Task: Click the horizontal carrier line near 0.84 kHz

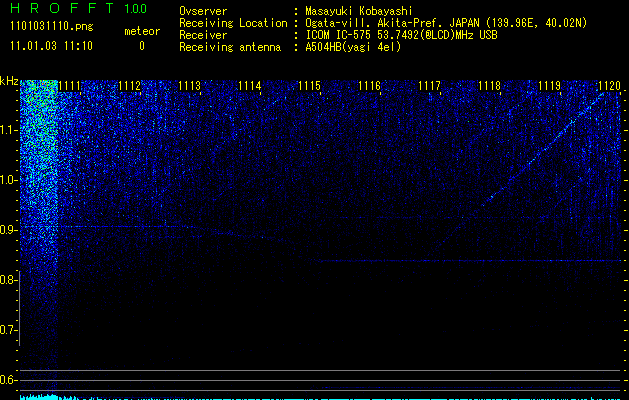Action: coord(465,261)
